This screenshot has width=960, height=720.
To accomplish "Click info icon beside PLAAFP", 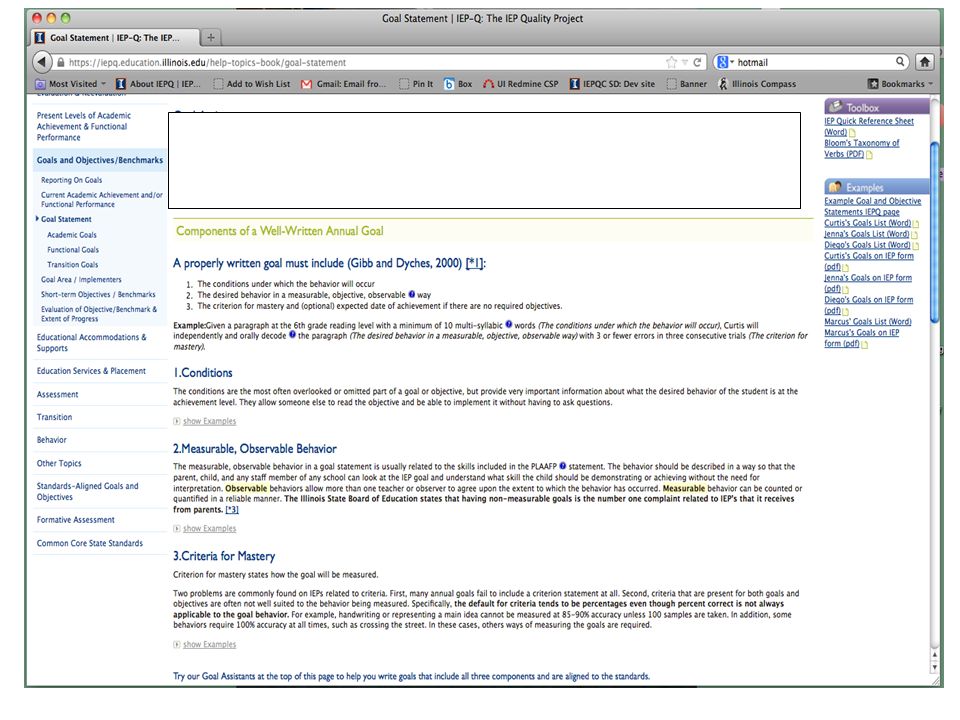I will point(563,466).
